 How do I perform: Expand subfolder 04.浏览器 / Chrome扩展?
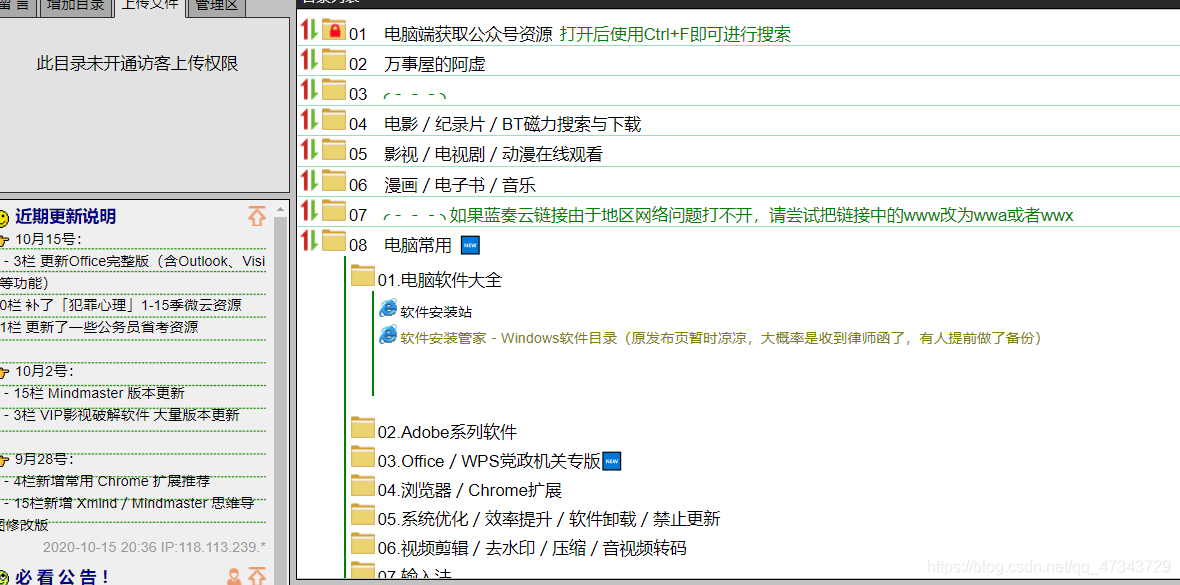(x=470, y=490)
